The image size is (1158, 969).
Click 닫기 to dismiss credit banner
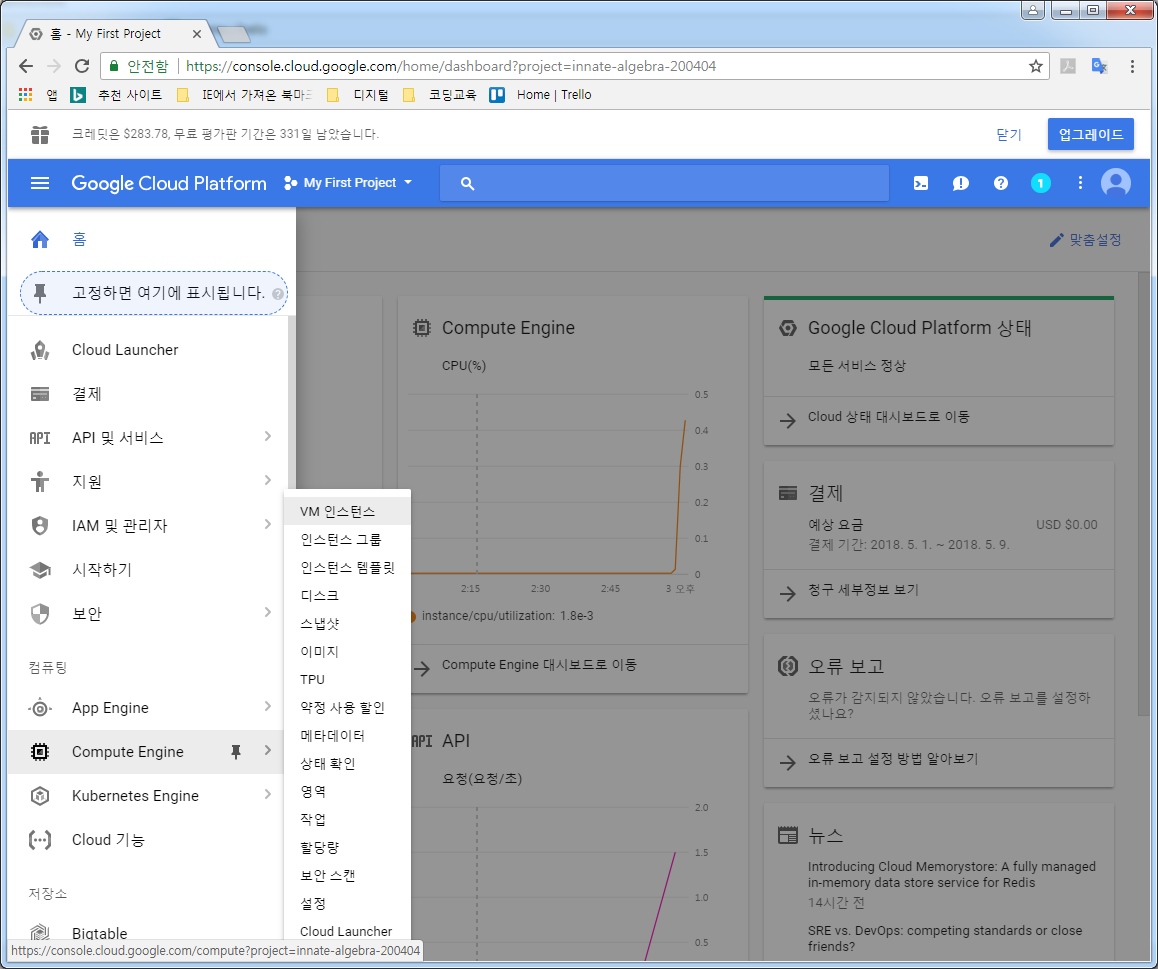pyautogui.click(x=1008, y=134)
